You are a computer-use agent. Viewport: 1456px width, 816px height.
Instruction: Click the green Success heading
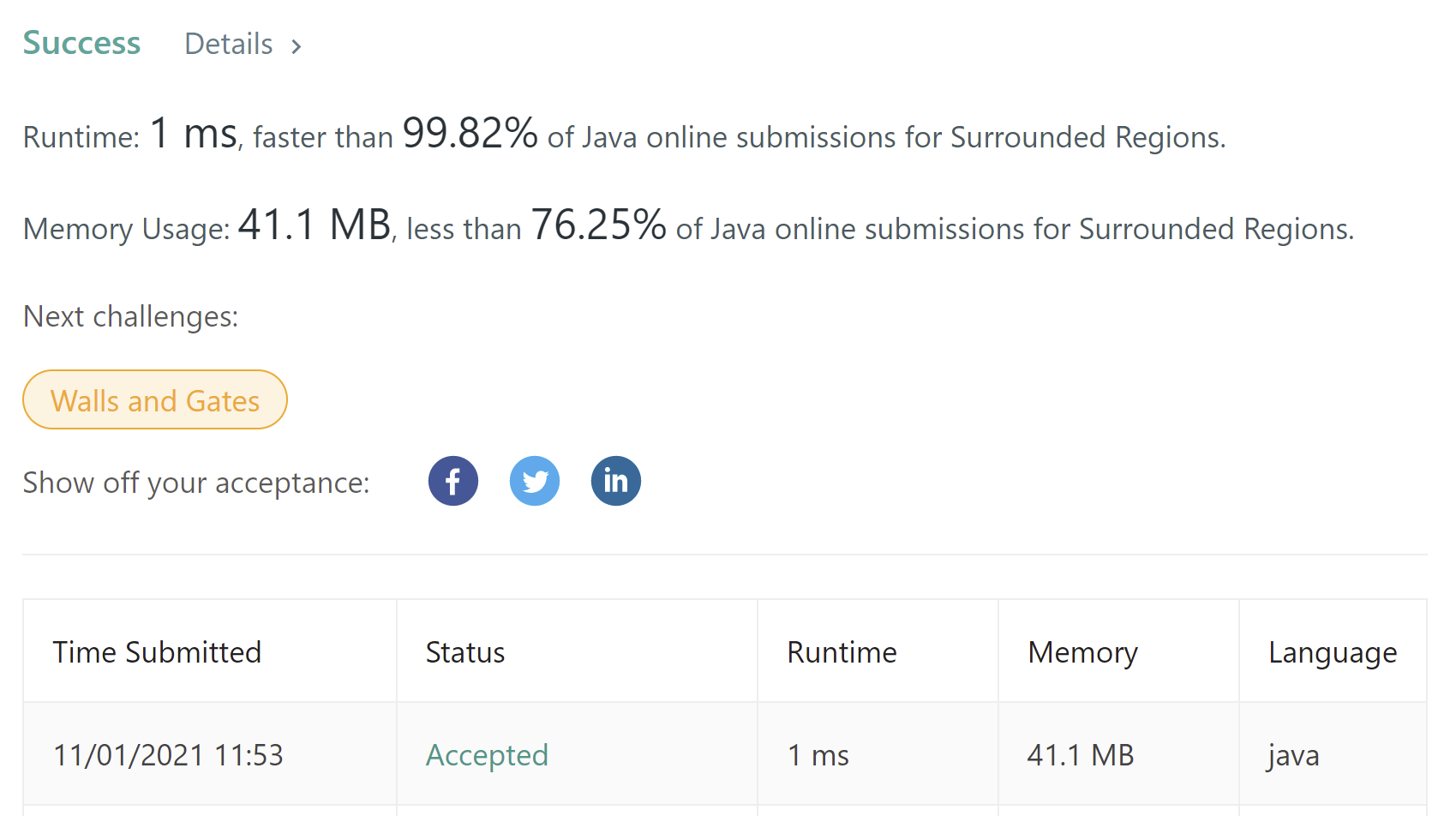tap(81, 43)
